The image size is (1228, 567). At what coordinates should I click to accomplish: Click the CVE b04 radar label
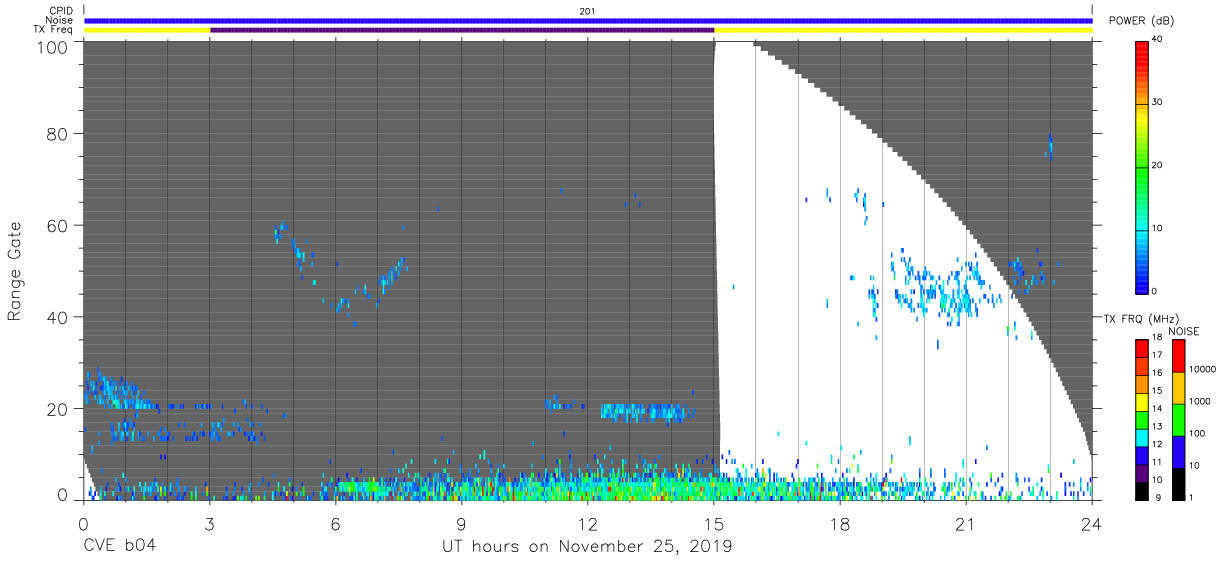[119, 547]
